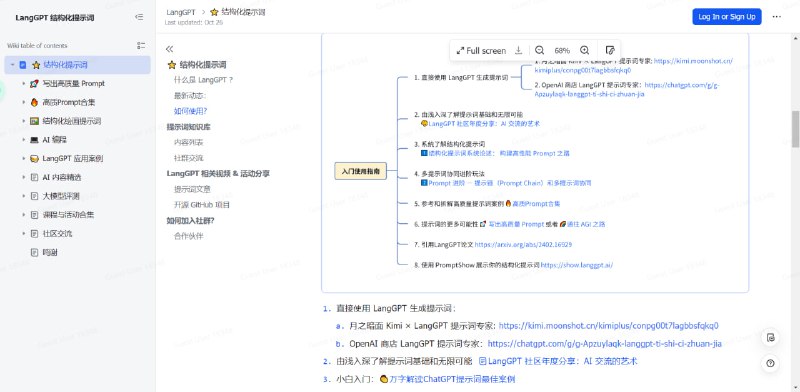Open the arxiv.org/abs/2402.16929 link in mind map

pos(523,245)
